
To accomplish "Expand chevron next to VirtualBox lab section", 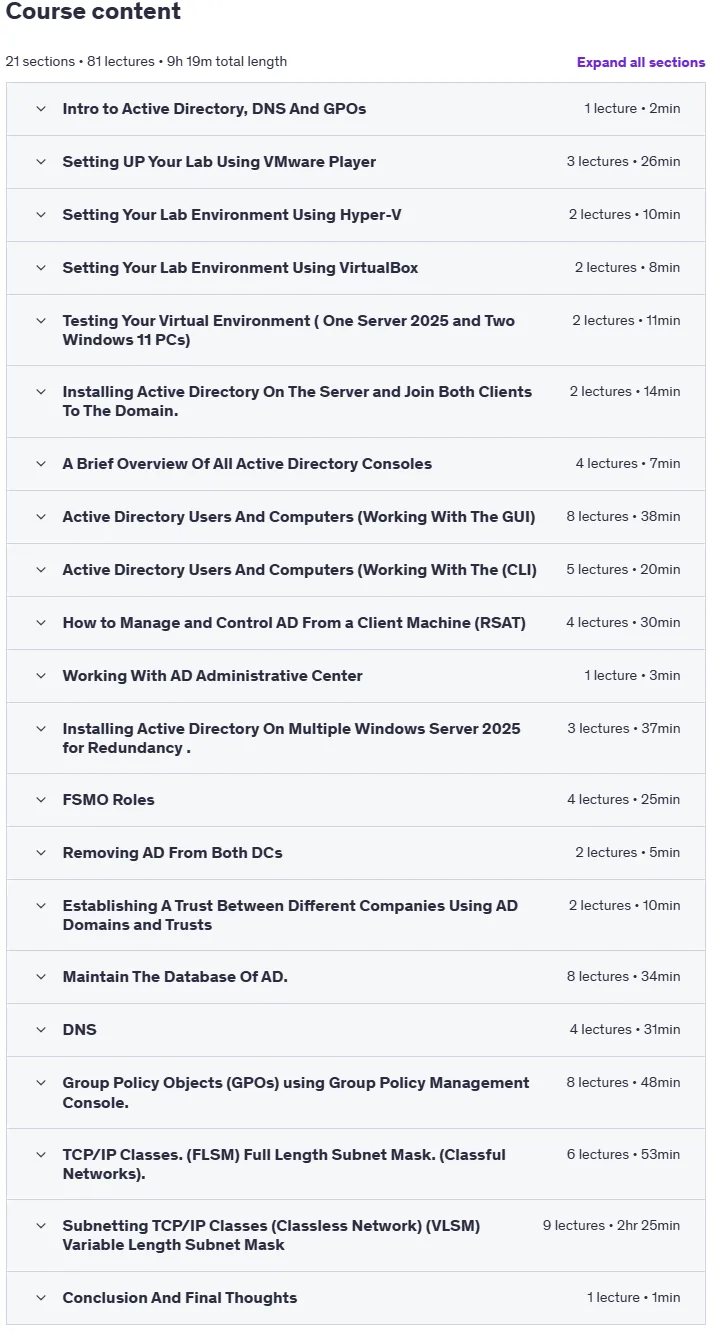I will point(41,267).
